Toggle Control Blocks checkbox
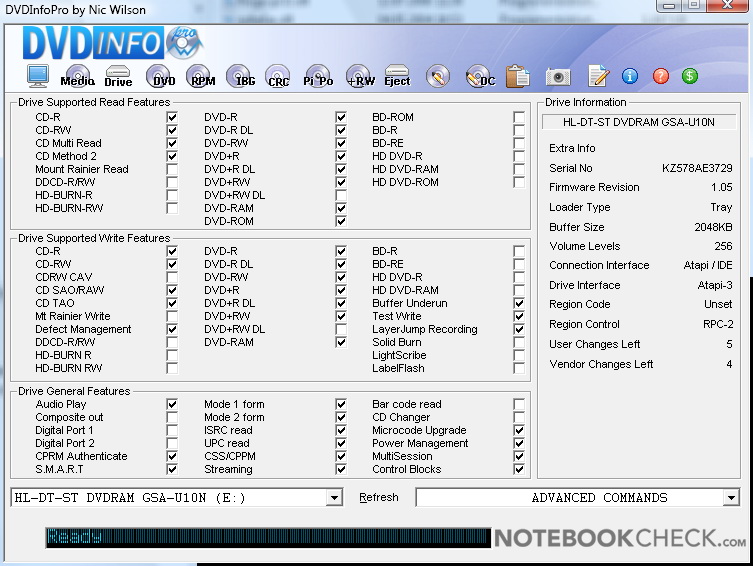Viewport: 753px width, 566px height. tap(519, 469)
